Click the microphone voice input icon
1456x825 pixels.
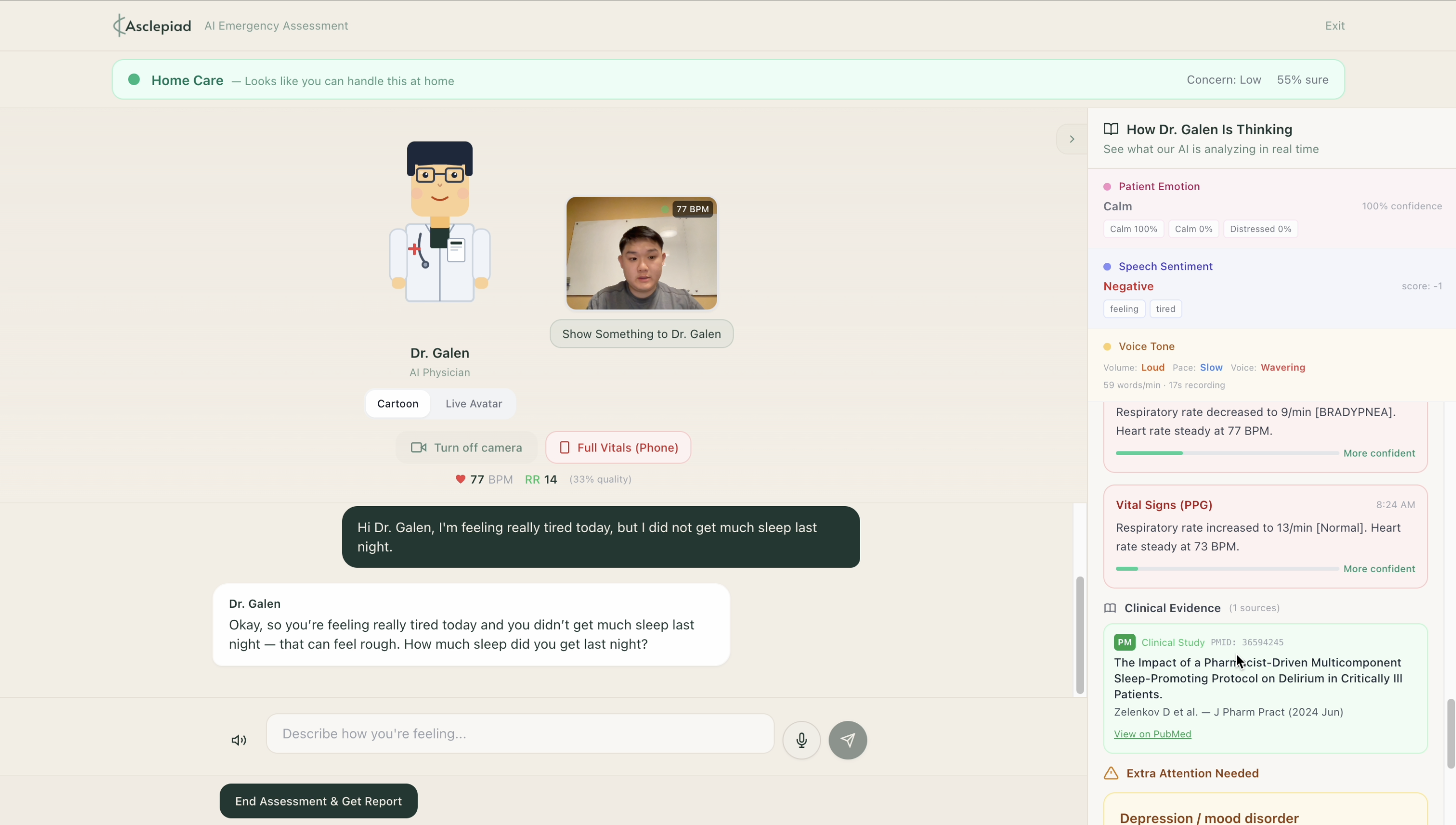tap(802, 740)
